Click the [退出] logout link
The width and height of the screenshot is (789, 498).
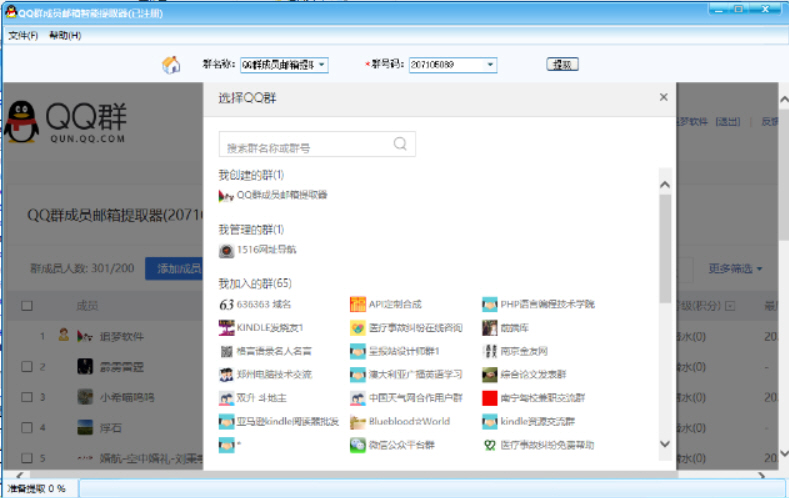[x=728, y=121]
